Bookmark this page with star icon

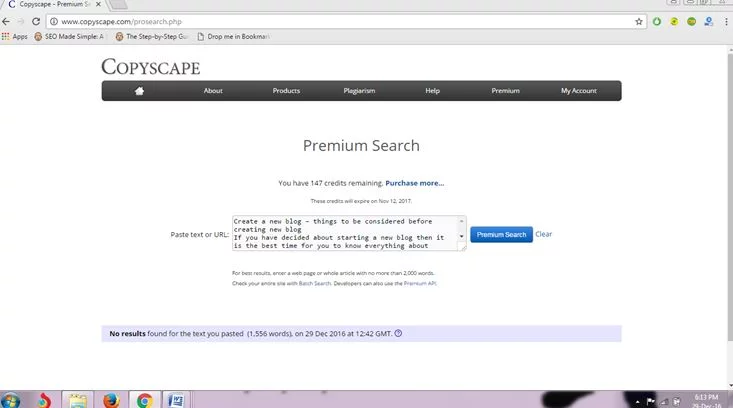click(x=639, y=21)
